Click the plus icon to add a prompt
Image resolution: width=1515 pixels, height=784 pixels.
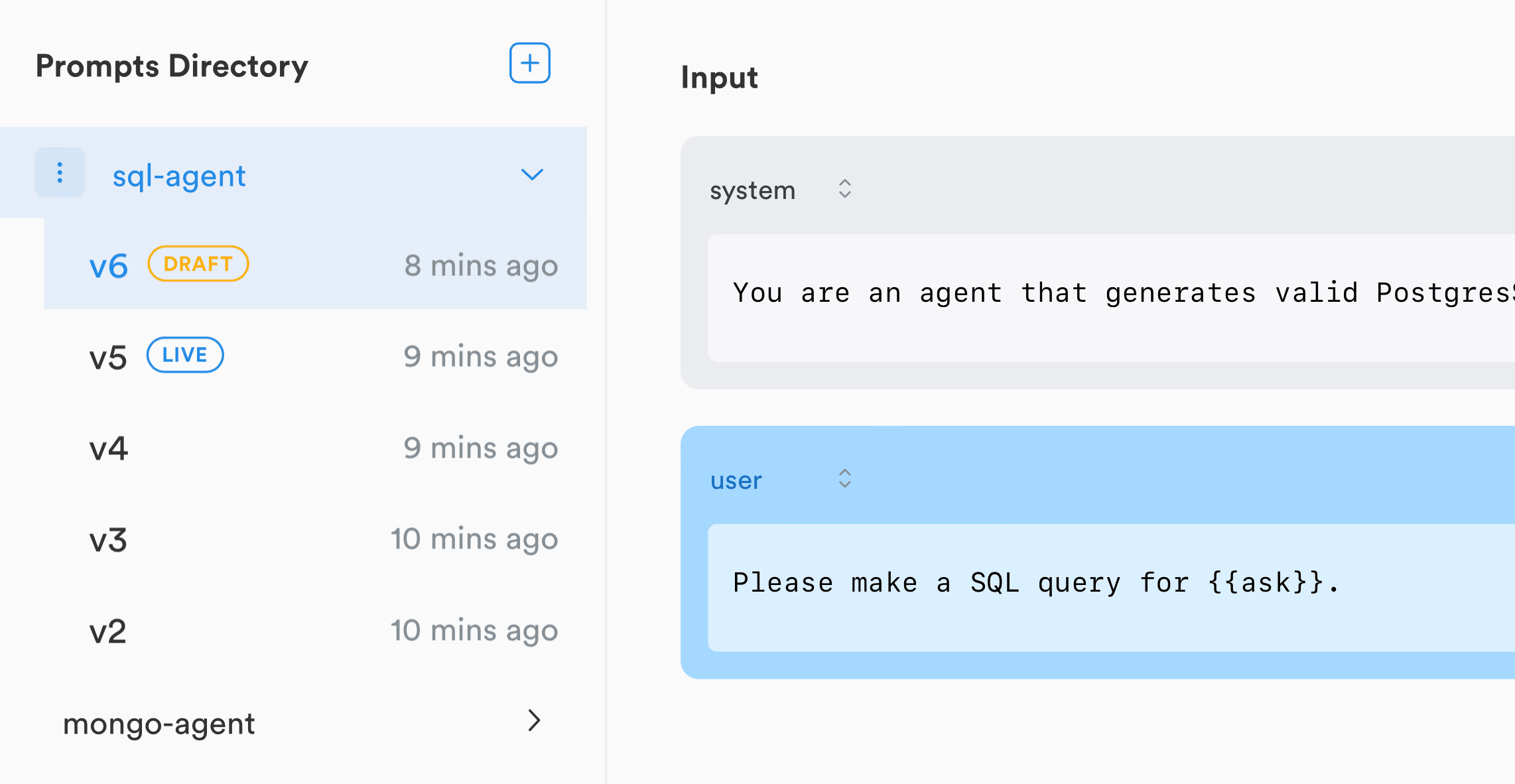point(529,62)
